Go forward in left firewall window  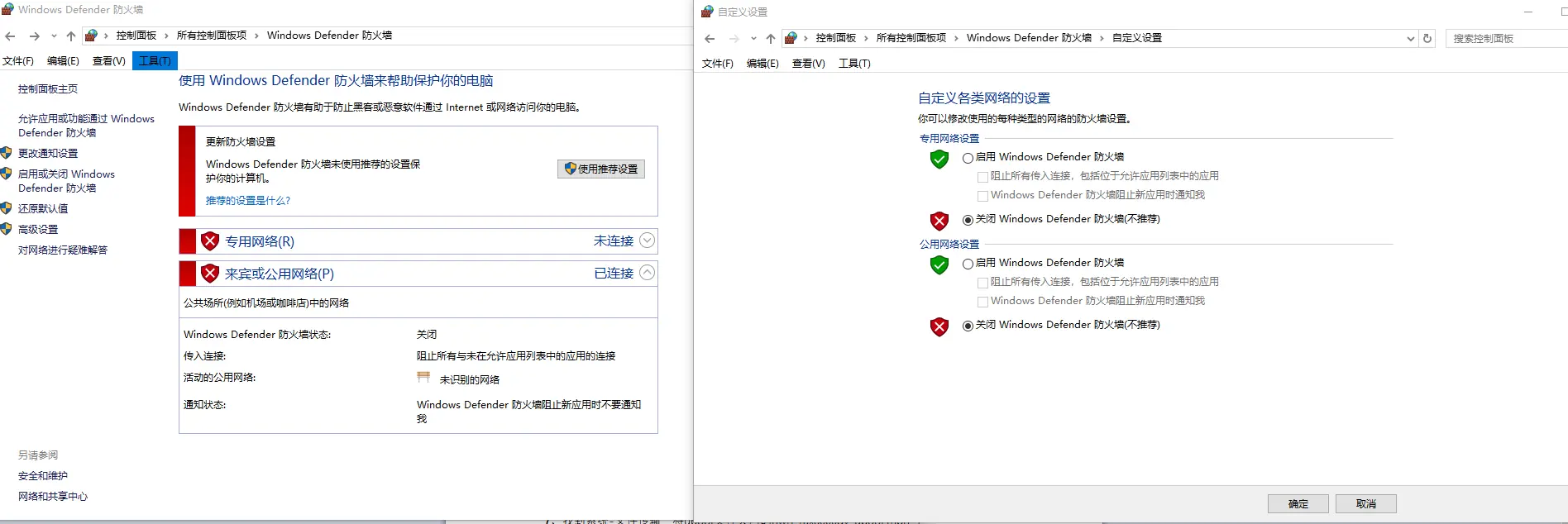point(34,36)
